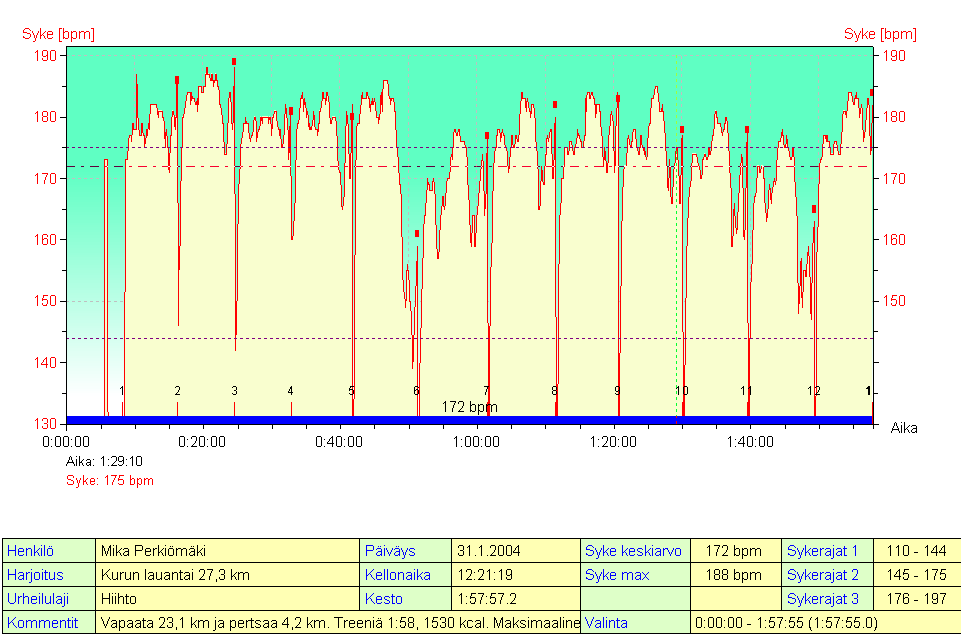
Task: Click the Kommentit comment text field
Action: pos(338,623)
